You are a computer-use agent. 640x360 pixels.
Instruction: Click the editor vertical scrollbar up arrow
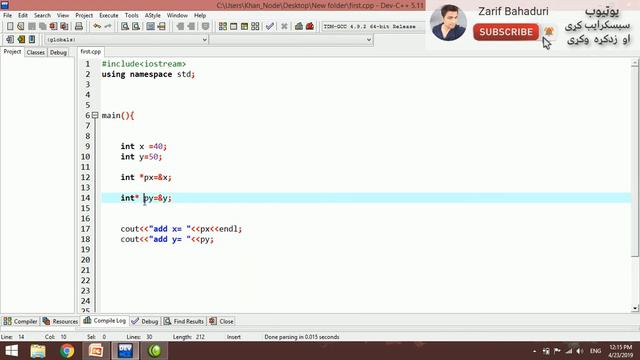[x=635, y=63]
